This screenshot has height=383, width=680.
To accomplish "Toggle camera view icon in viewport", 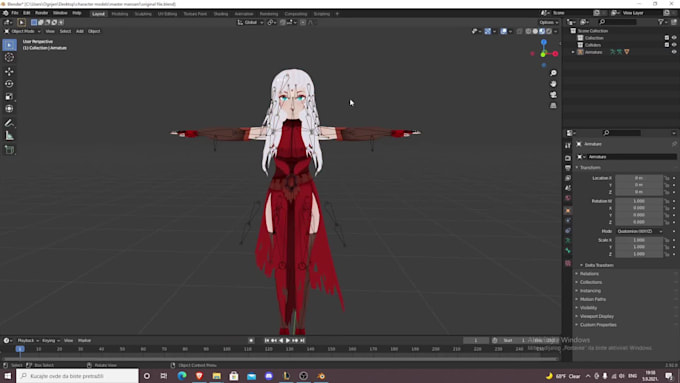I will [553, 95].
